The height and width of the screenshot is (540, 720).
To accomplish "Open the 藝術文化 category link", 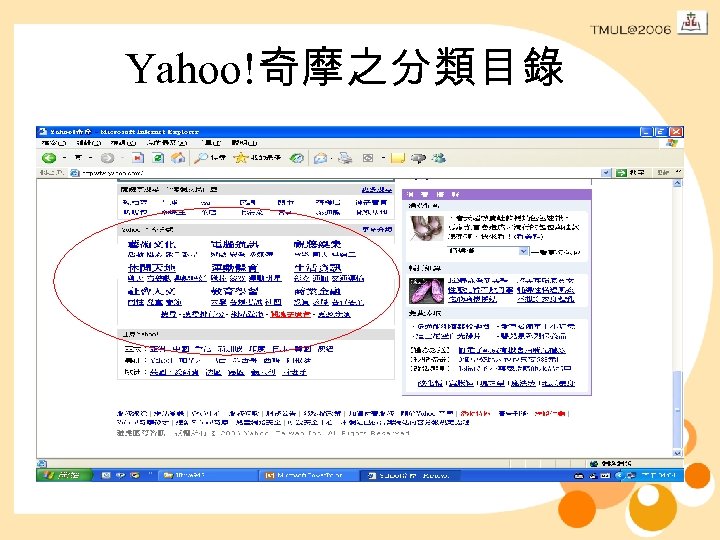I will click(x=152, y=244).
